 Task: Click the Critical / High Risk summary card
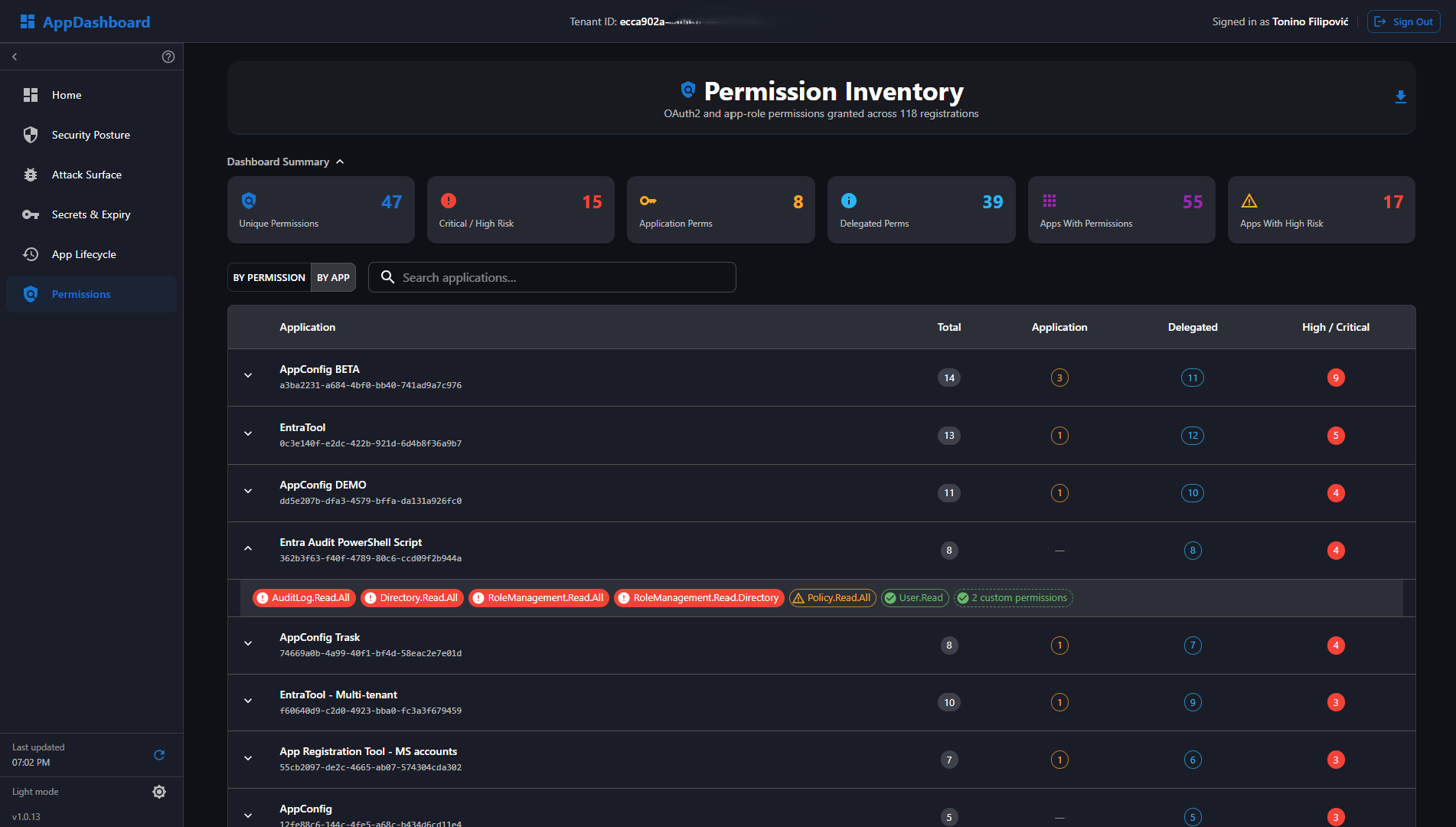pos(521,210)
